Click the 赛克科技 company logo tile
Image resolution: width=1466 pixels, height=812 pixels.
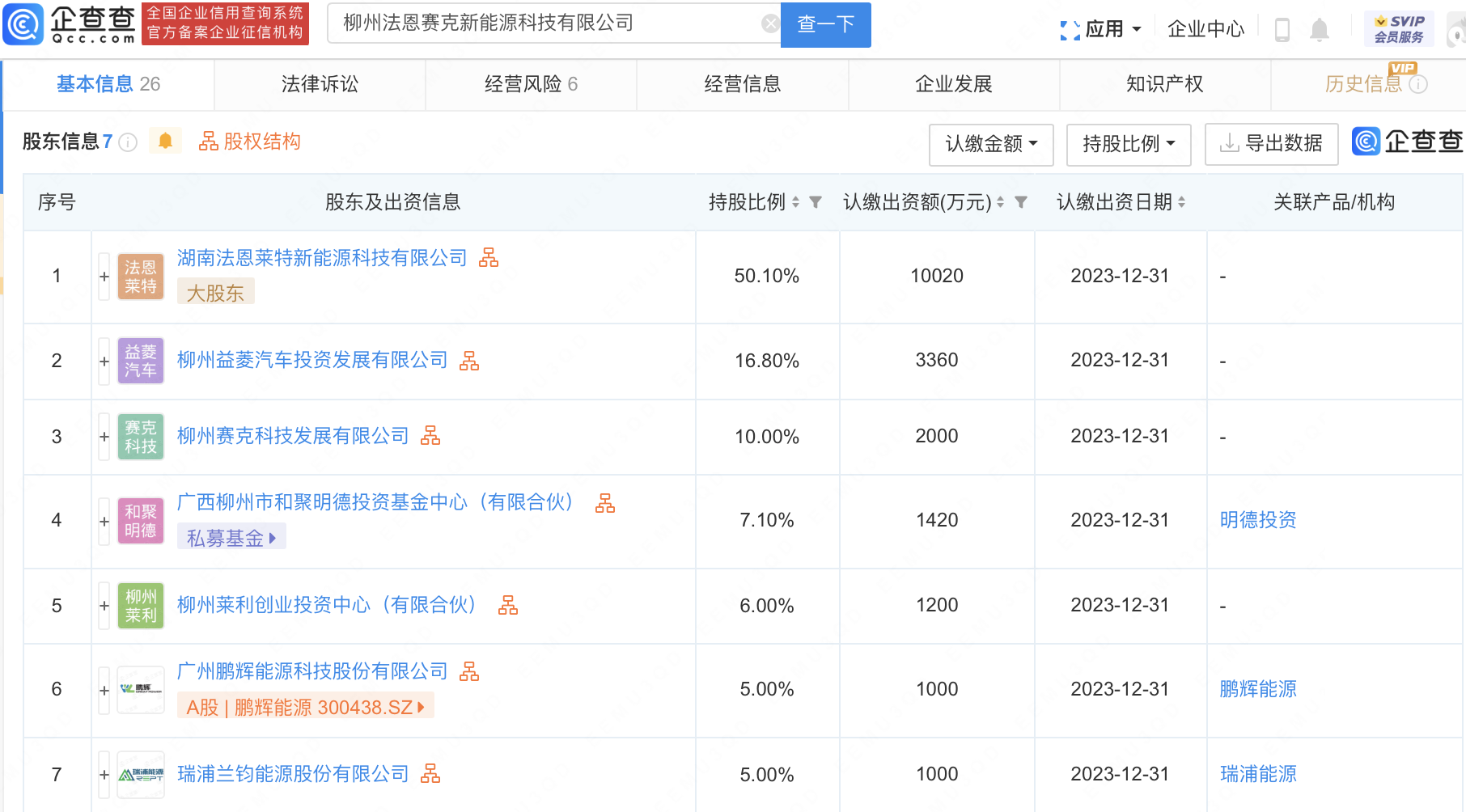coord(141,437)
